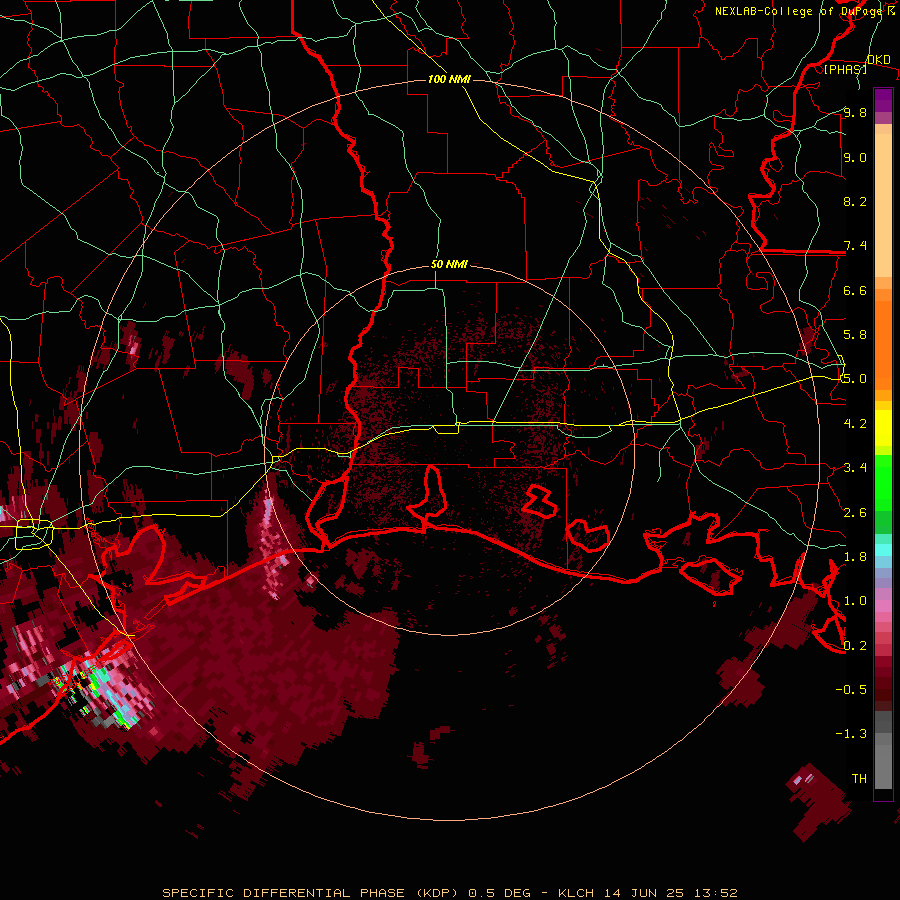The image size is (900, 900).
Task: Click the "100 NMI" range ring label
Action: click(449, 79)
